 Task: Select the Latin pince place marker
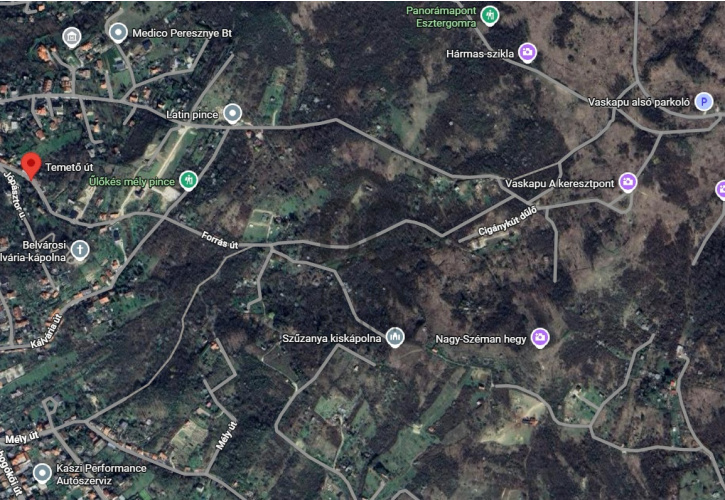click(x=233, y=114)
